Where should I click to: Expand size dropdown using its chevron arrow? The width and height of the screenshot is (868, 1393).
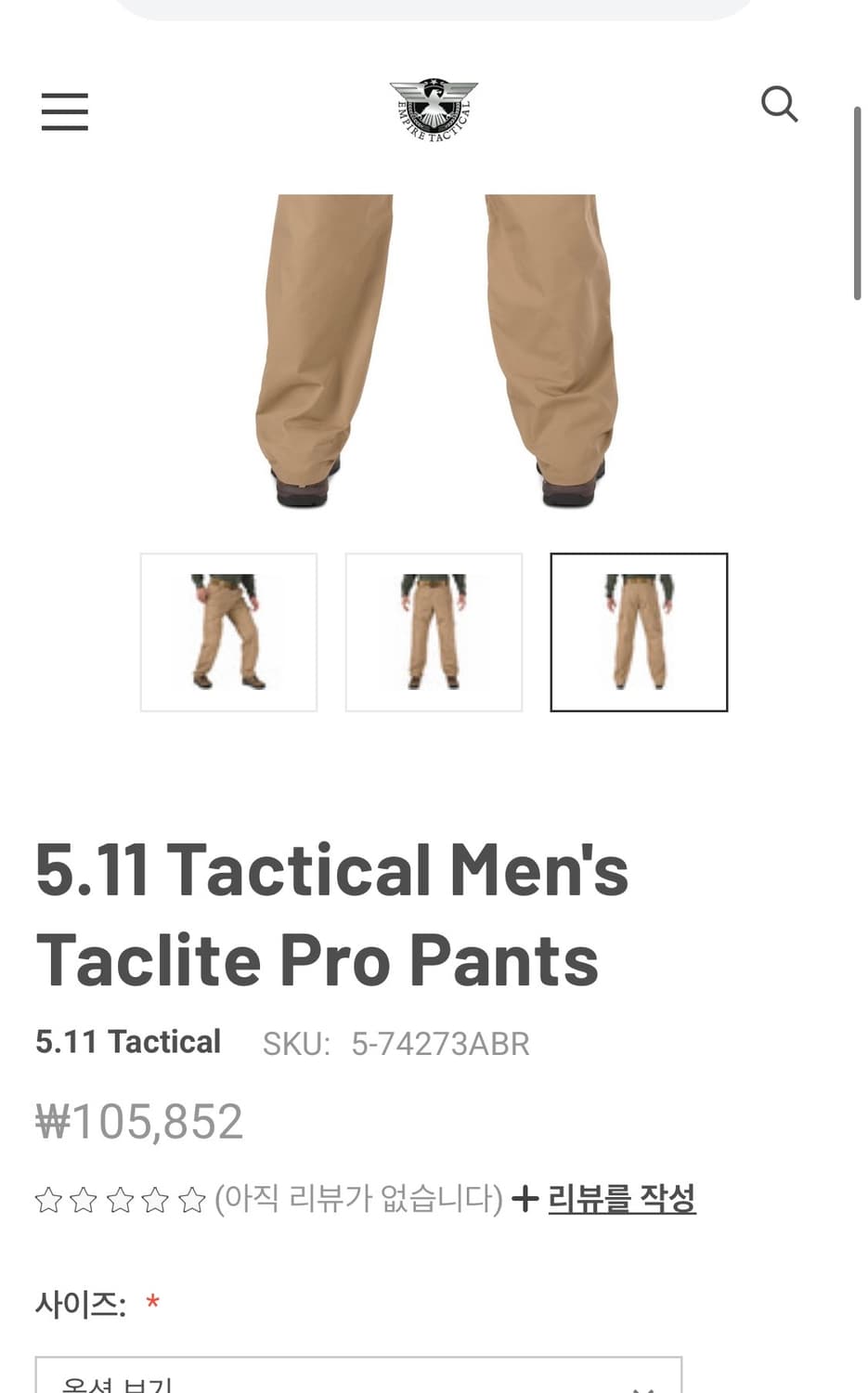tap(643, 1386)
